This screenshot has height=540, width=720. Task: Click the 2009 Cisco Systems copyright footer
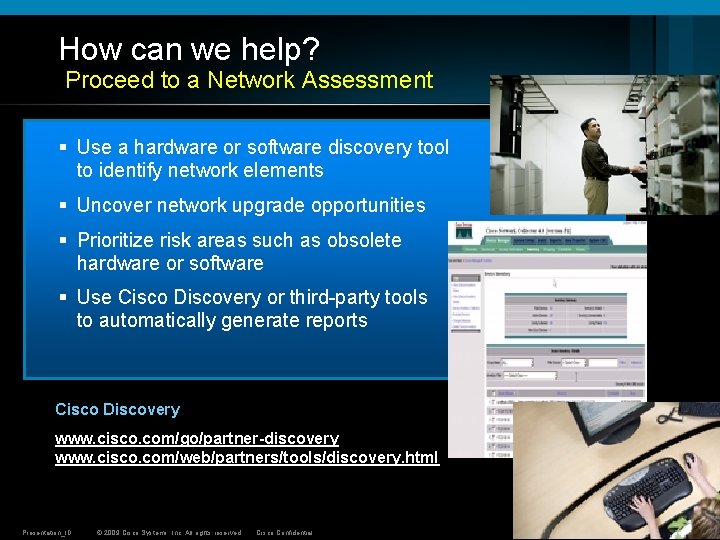(169, 533)
